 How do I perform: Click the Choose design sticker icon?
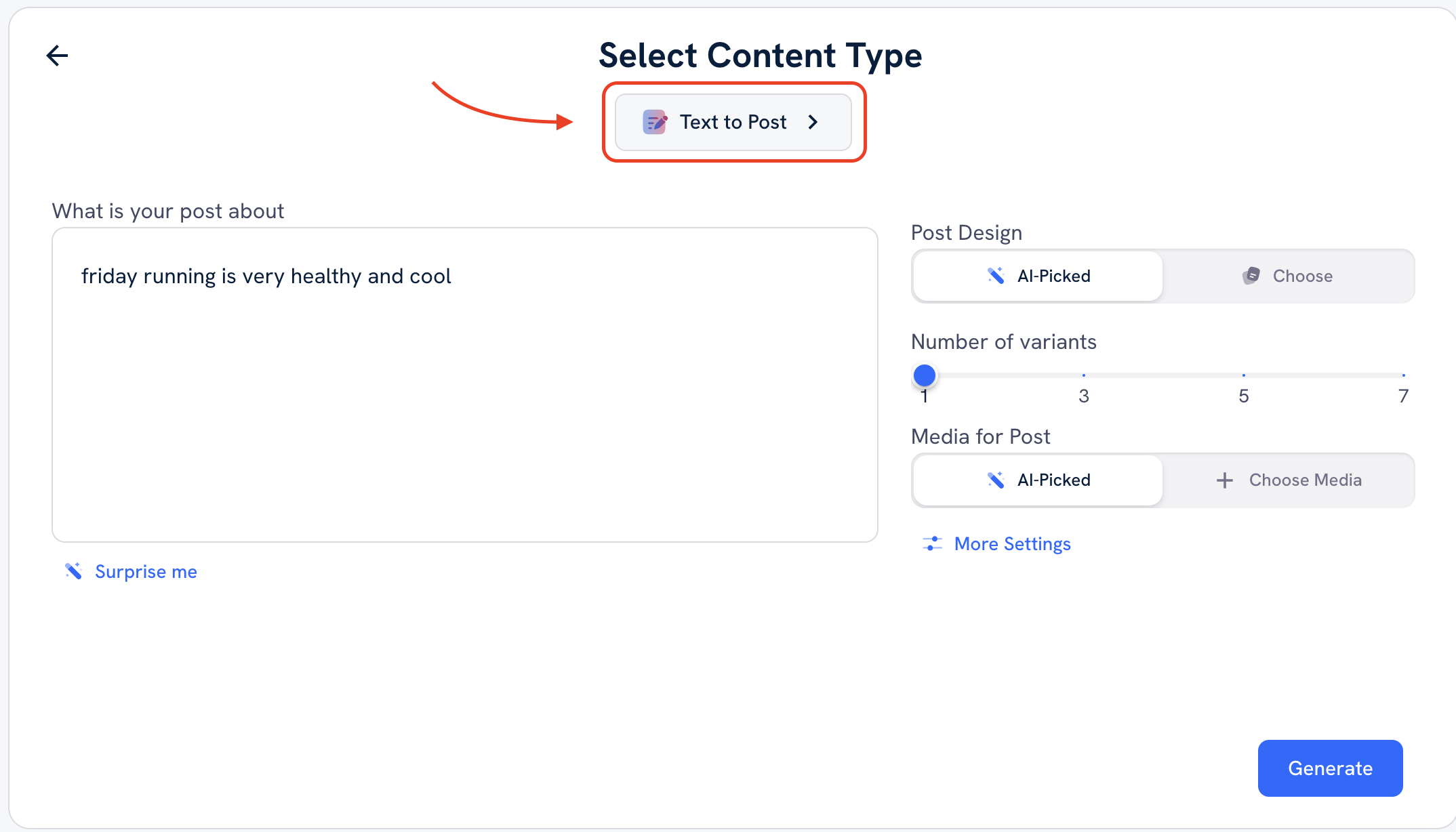click(x=1251, y=276)
